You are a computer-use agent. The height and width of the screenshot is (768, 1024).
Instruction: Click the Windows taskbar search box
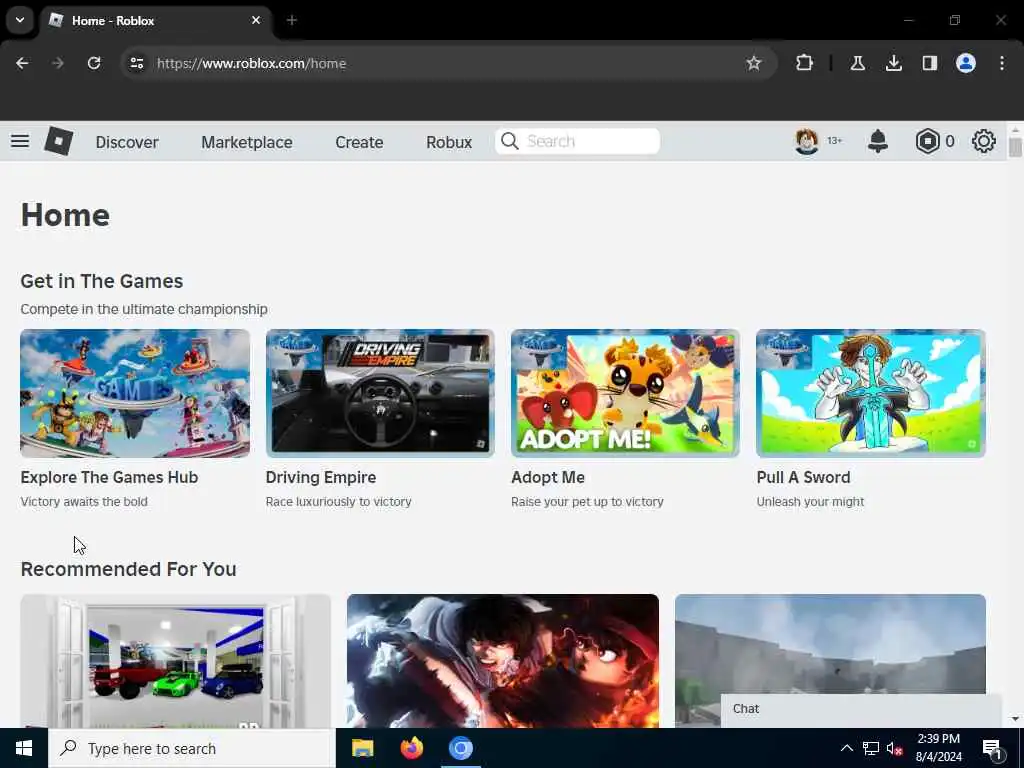191,748
